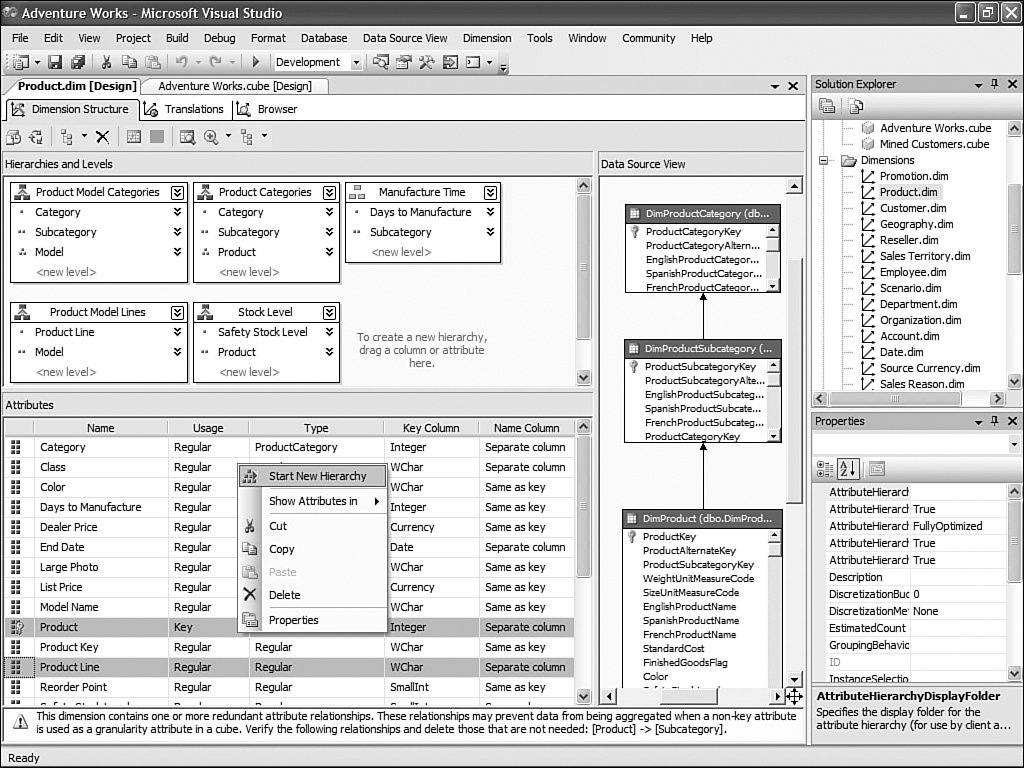Viewport: 1024px width, 768px height.
Task: Open the Properties object selector dropdown
Action: click(x=1014, y=445)
